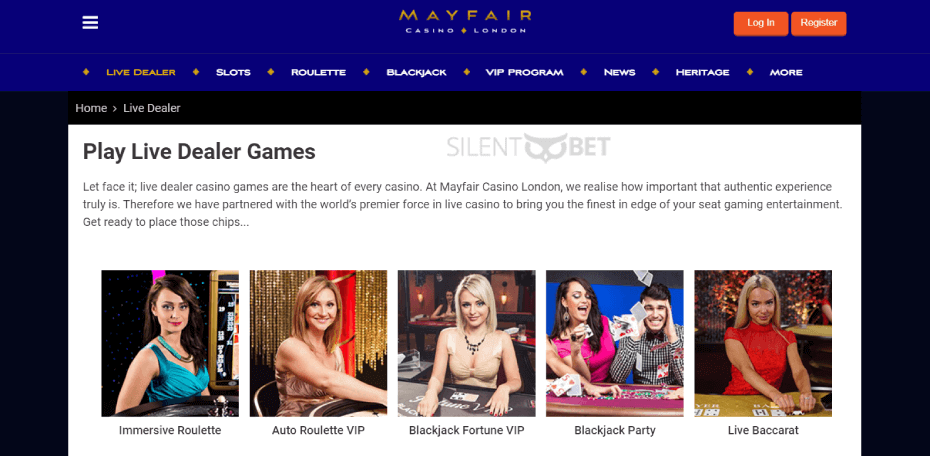Open the Live Dealer menu item
This screenshot has height=456, width=930.
[141, 72]
